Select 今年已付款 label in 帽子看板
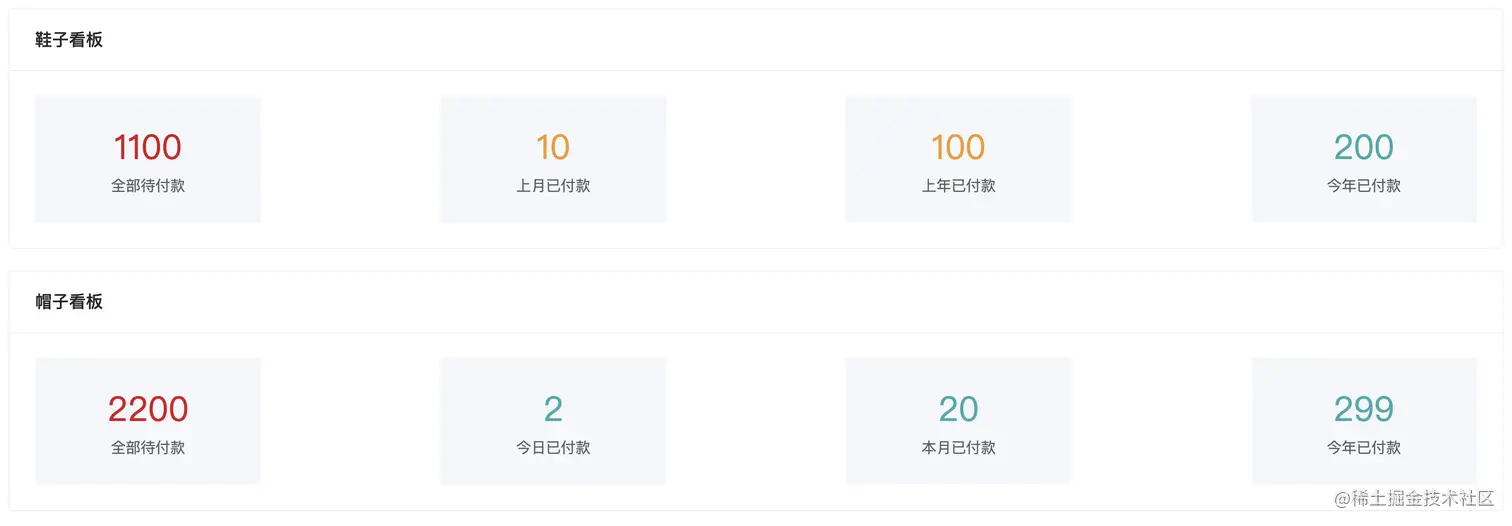 (1364, 448)
